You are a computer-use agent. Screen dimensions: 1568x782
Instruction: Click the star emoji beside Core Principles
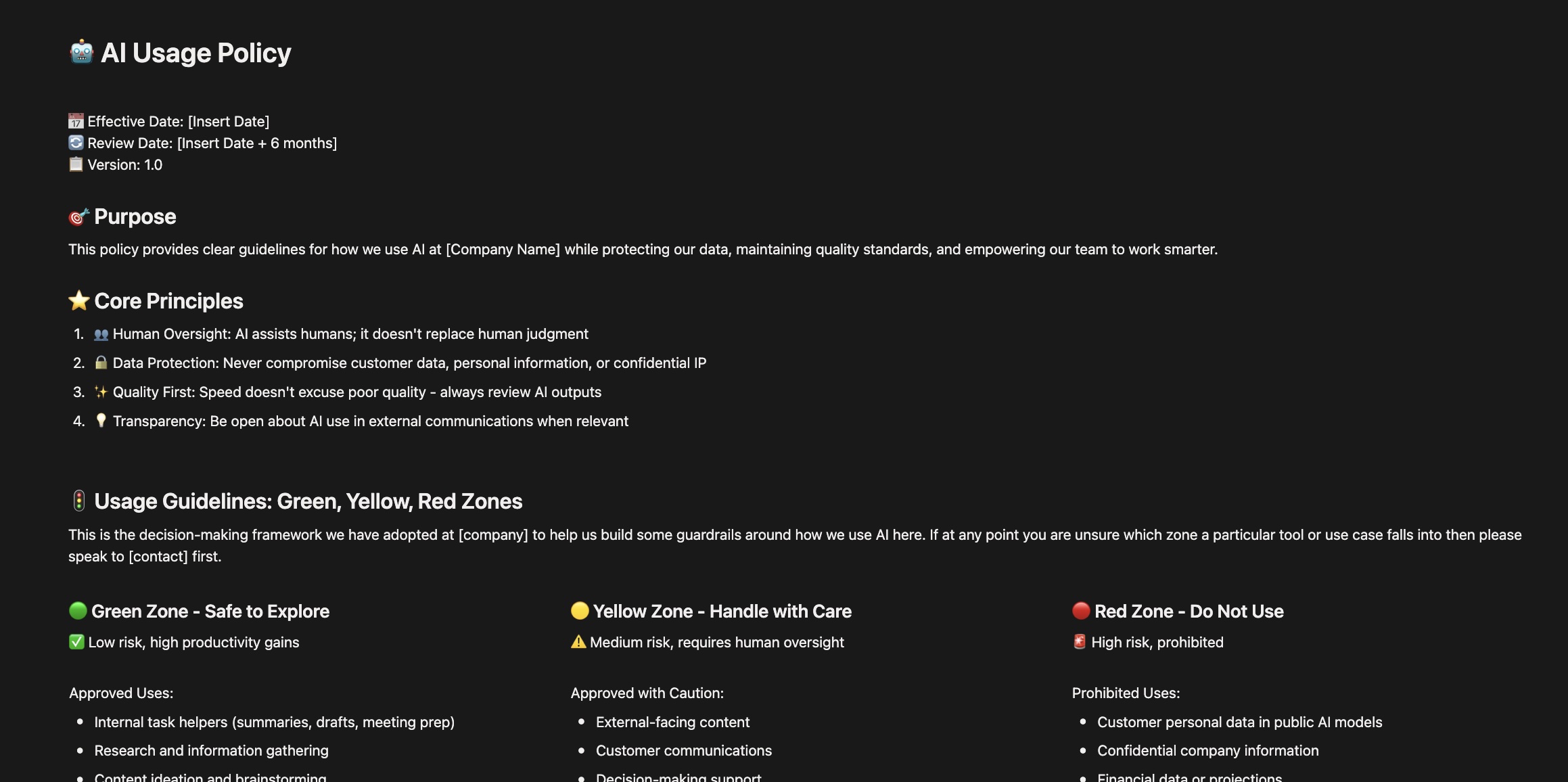[78, 301]
